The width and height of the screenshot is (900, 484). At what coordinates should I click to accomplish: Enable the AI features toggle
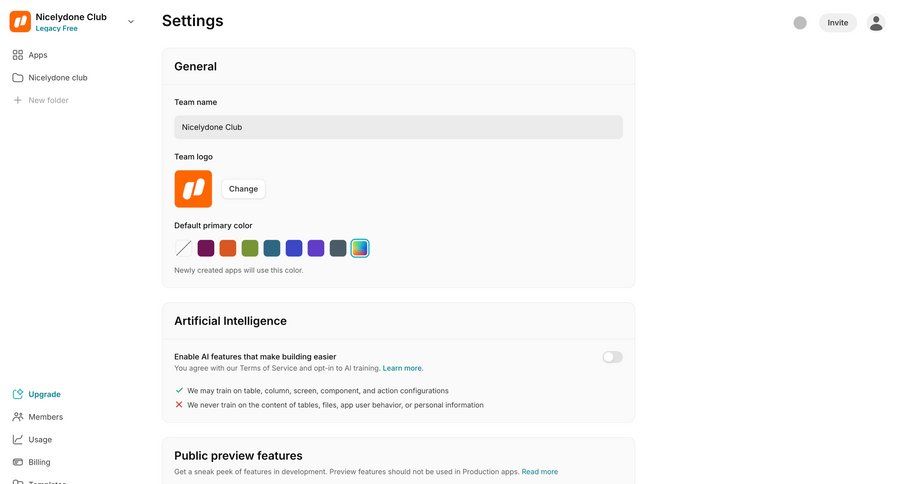coord(612,357)
